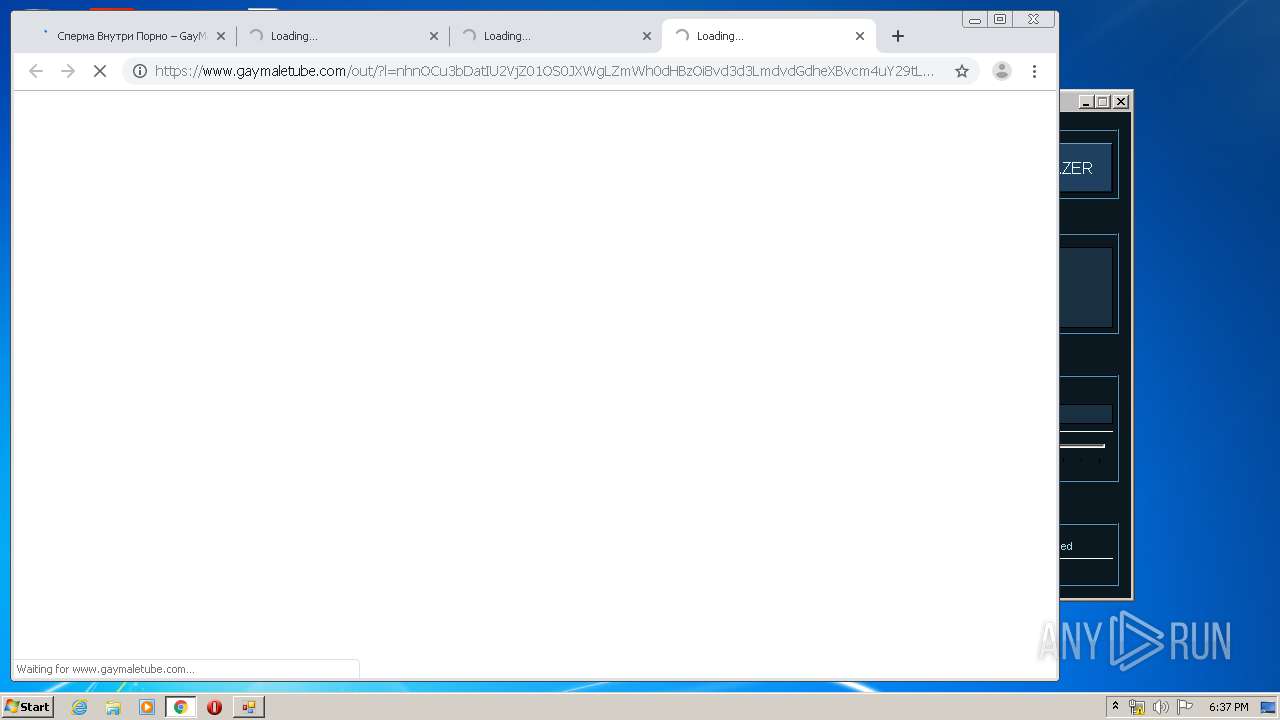Open the volume speaker tray icon
Screen dimensions: 1280x720
click(x=1161, y=707)
